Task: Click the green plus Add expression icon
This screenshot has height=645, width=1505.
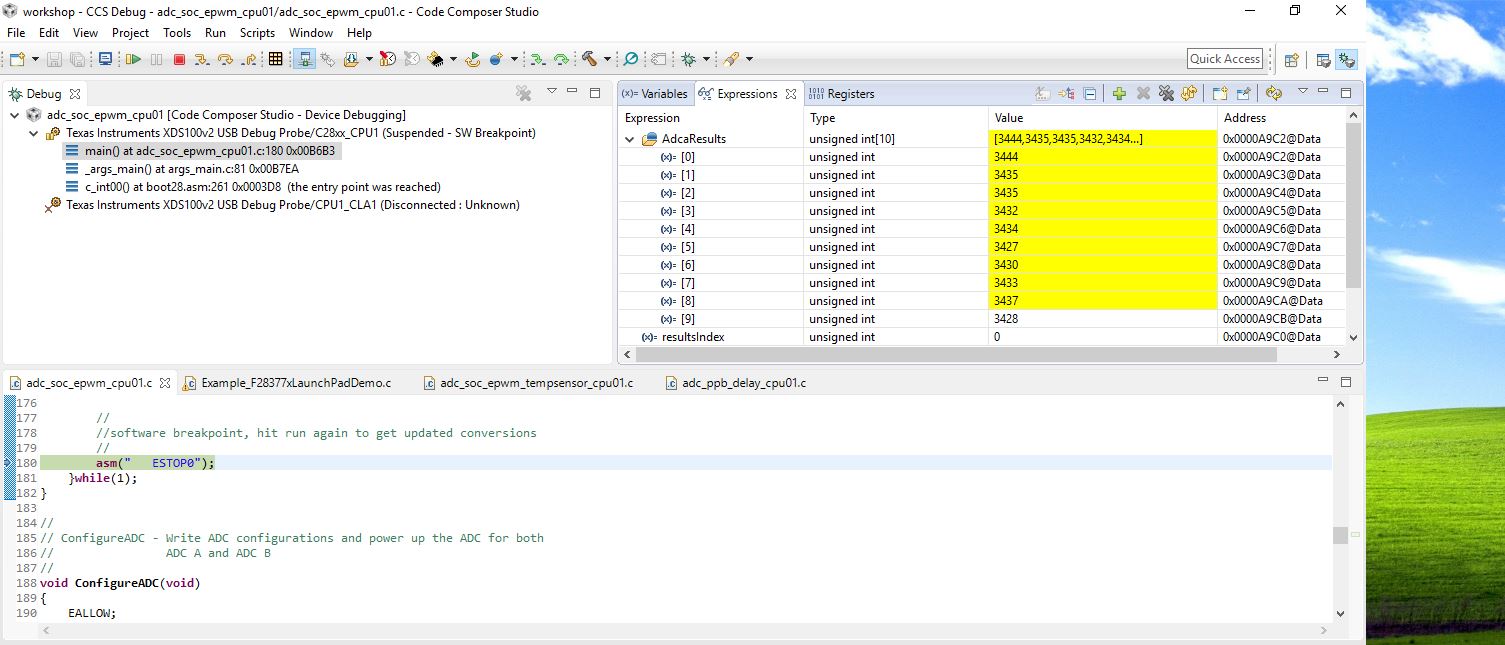Action: pyautogui.click(x=1119, y=93)
